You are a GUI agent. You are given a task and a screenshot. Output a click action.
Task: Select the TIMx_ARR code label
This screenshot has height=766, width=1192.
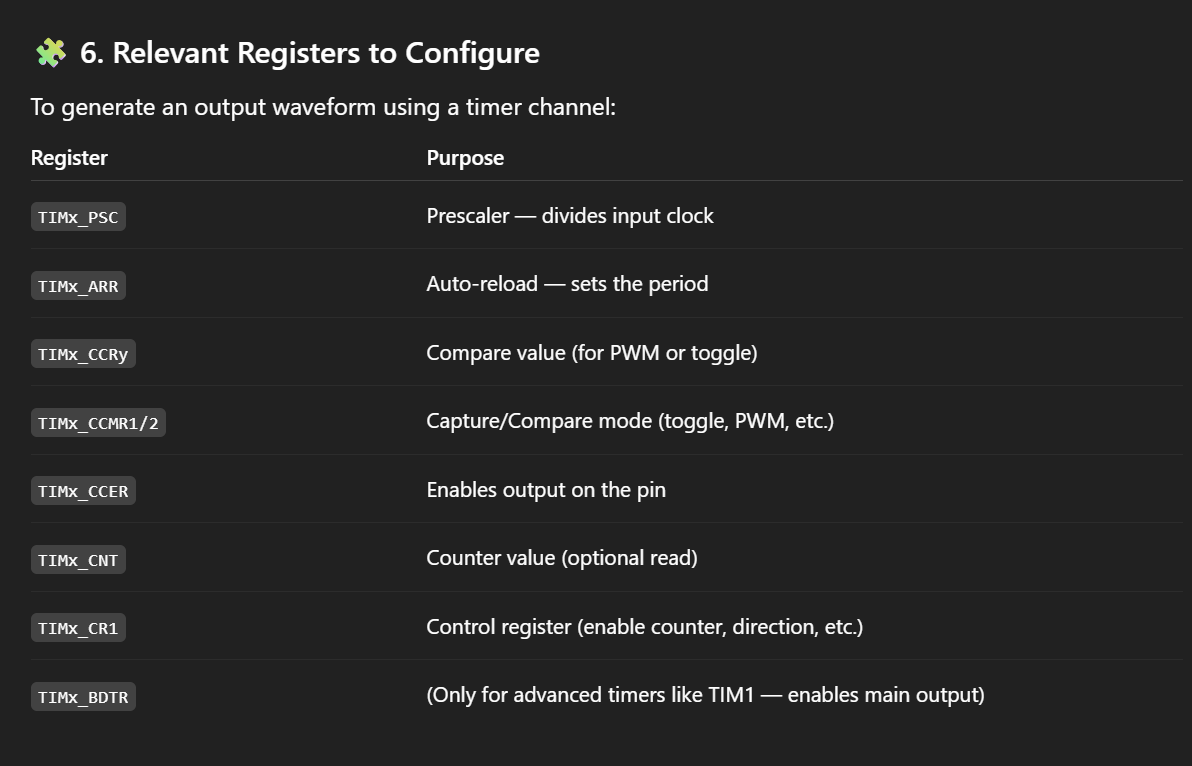[x=78, y=286]
